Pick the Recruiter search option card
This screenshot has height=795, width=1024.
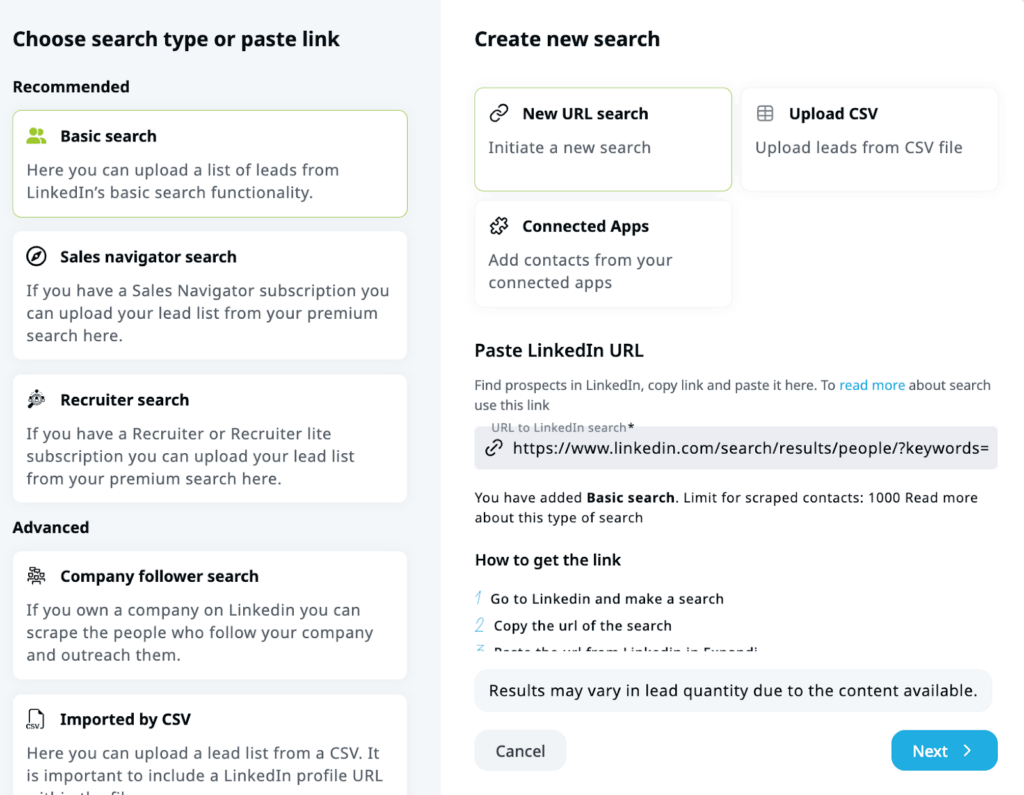209,438
